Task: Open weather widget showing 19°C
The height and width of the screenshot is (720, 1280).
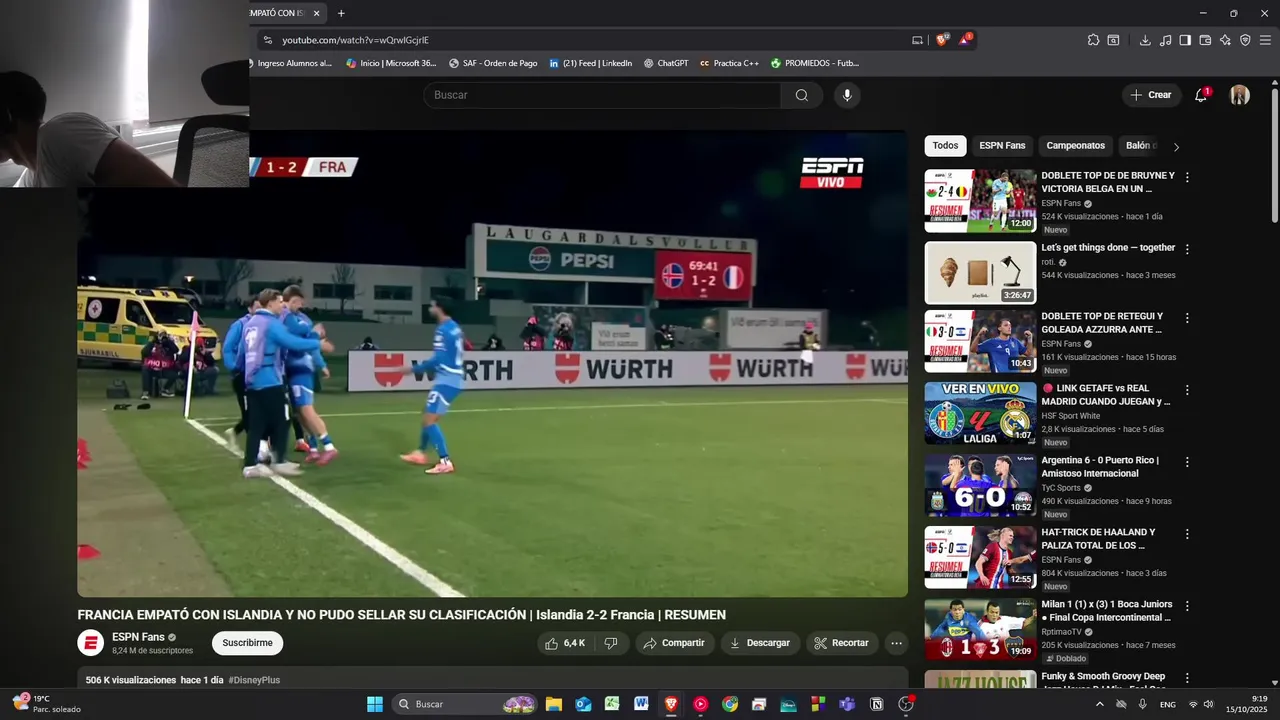Action: coord(45,704)
